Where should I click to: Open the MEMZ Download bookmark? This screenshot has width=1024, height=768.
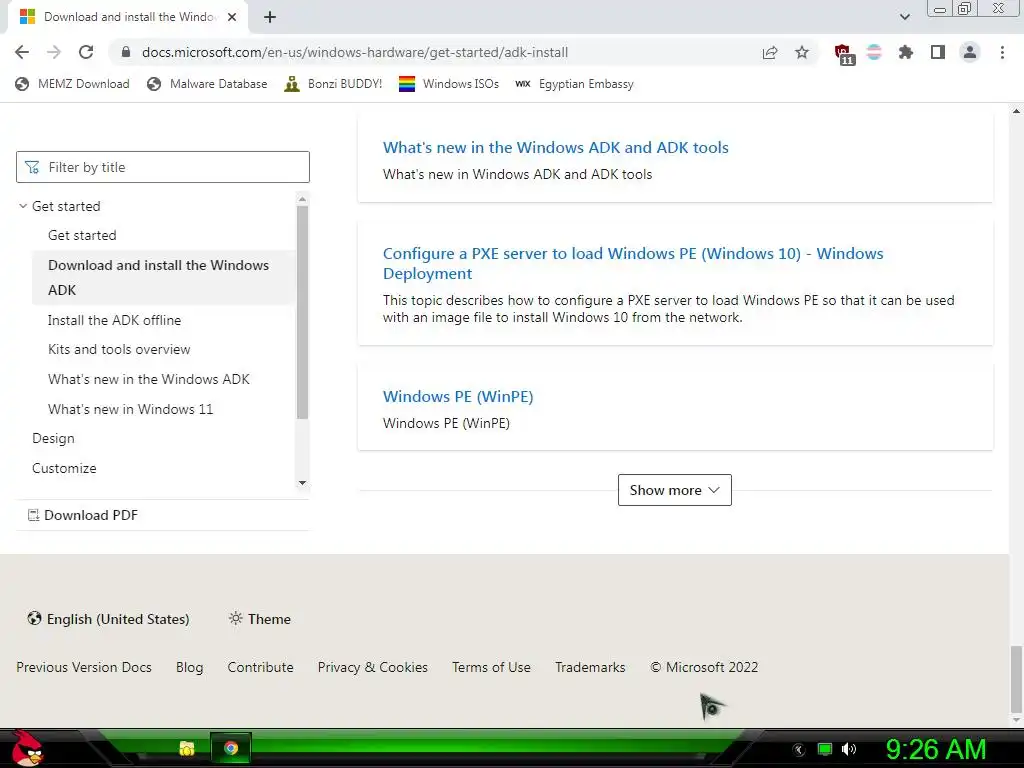pyautogui.click(x=72, y=84)
